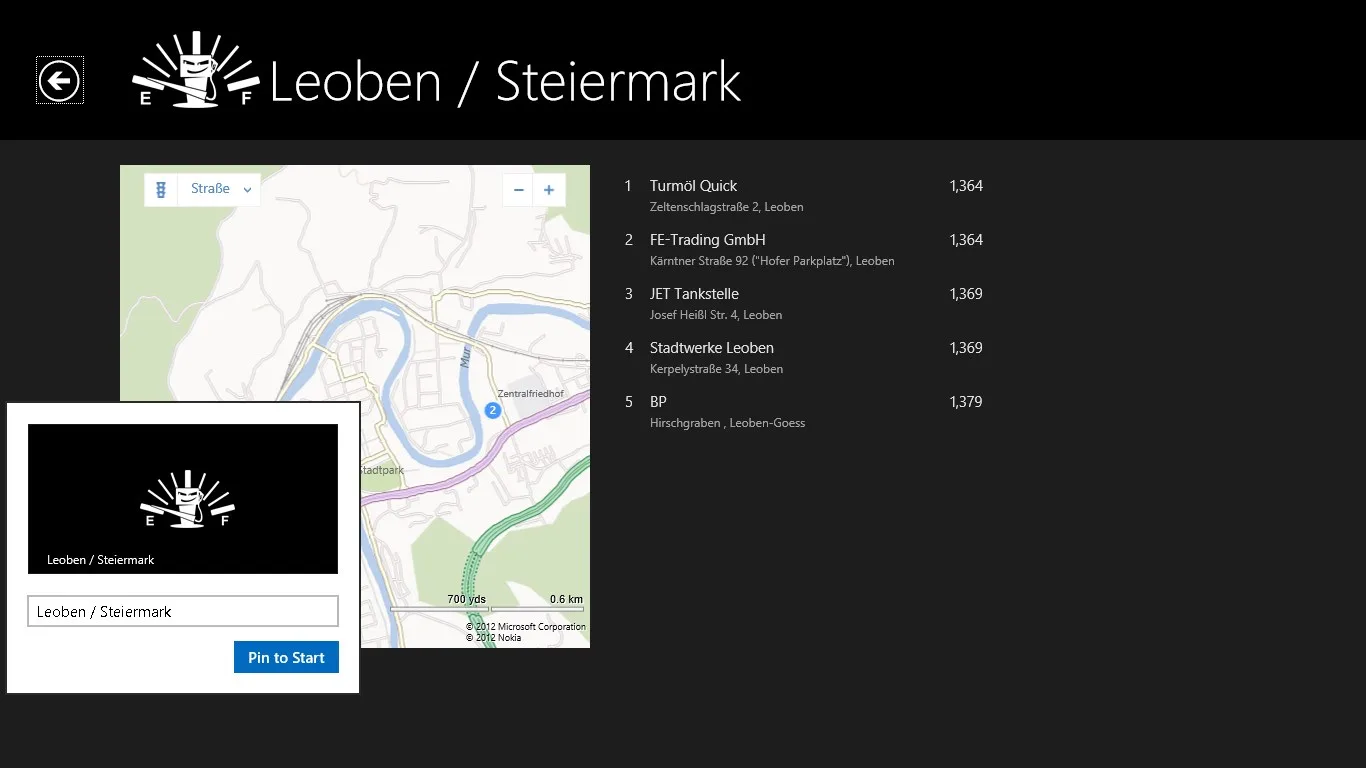Select the JET Tankstelle station entry
The height and width of the screenshot is (768, 1366).
pyautogui.click(x=804, y=303)
